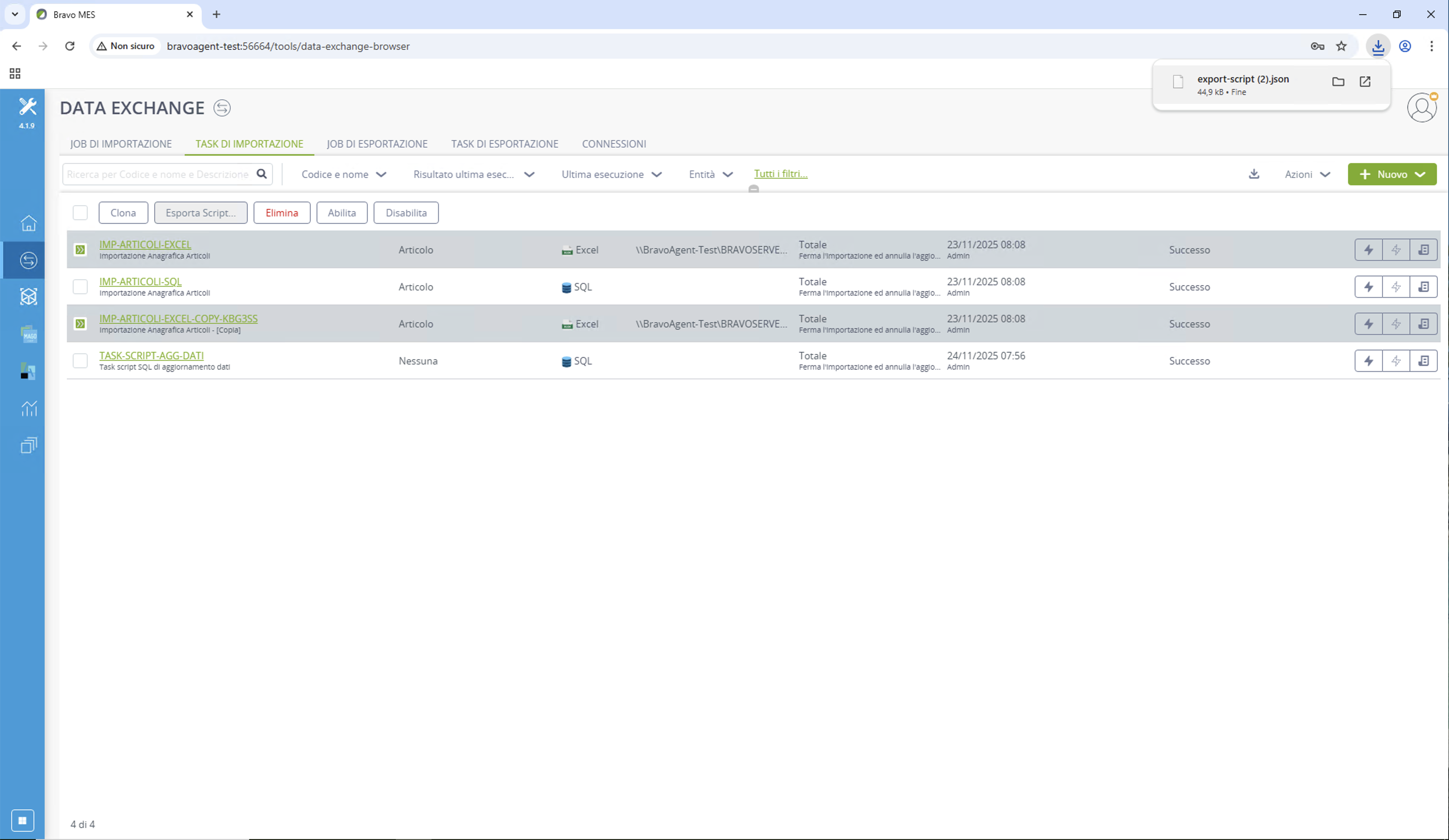Open the Azioni dropdown menu
Image resolution: width=1449 pixels, height=840 pixels.
pyautogui.click(x=1307, y=174)
